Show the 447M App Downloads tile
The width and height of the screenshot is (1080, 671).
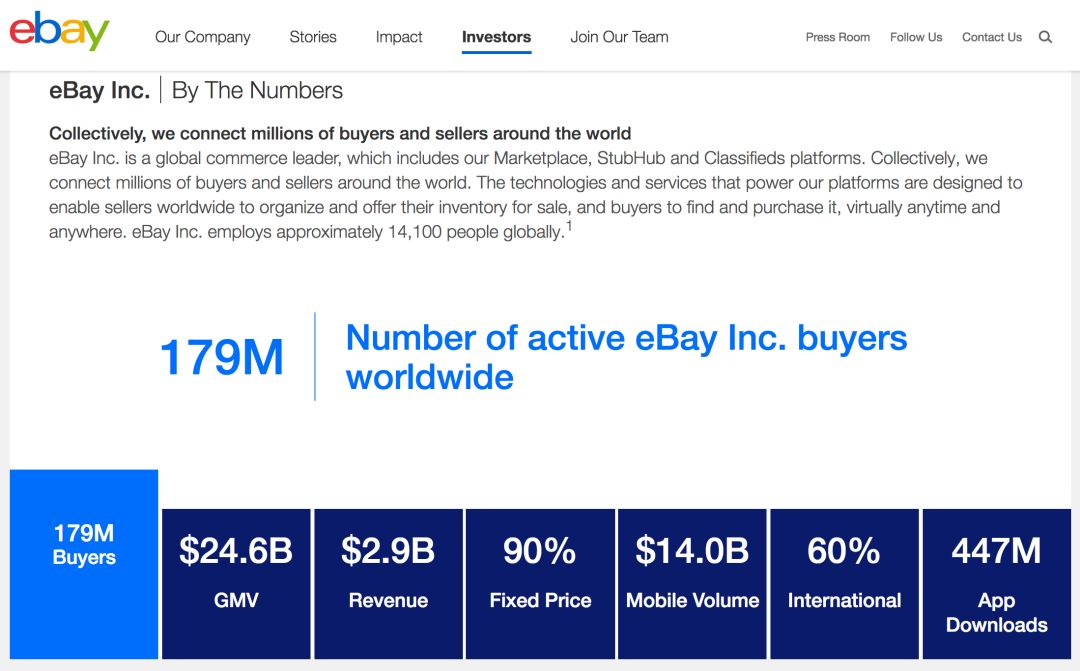tap(997, 584)
